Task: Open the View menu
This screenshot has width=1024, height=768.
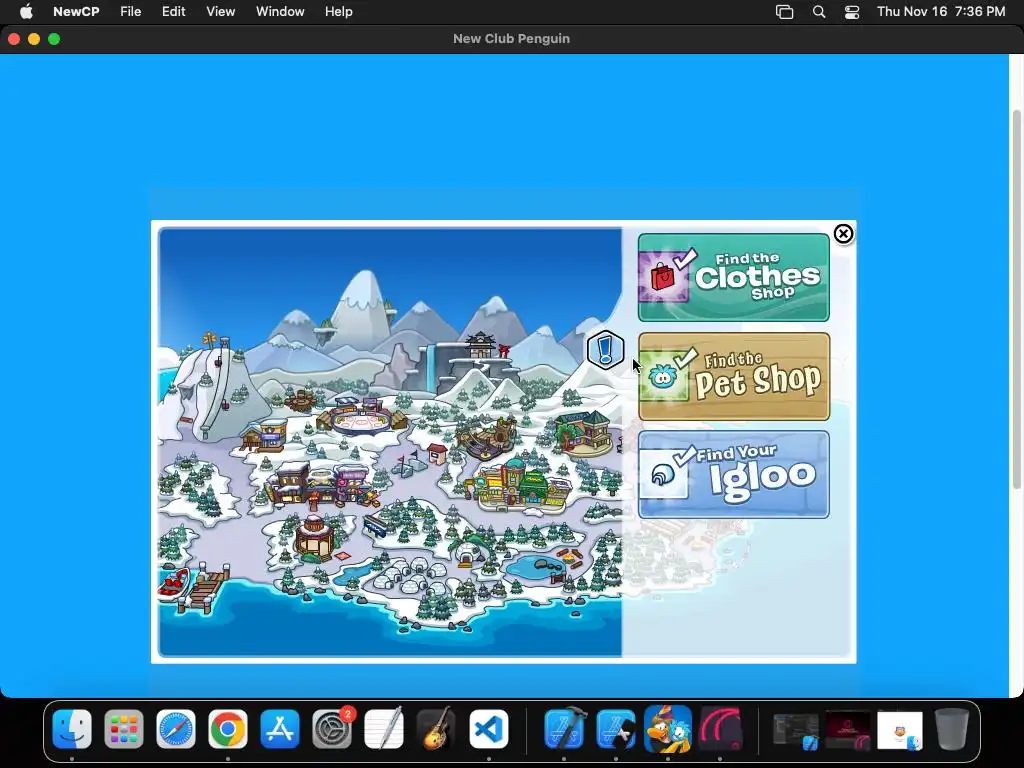Action: pos(221,12)
